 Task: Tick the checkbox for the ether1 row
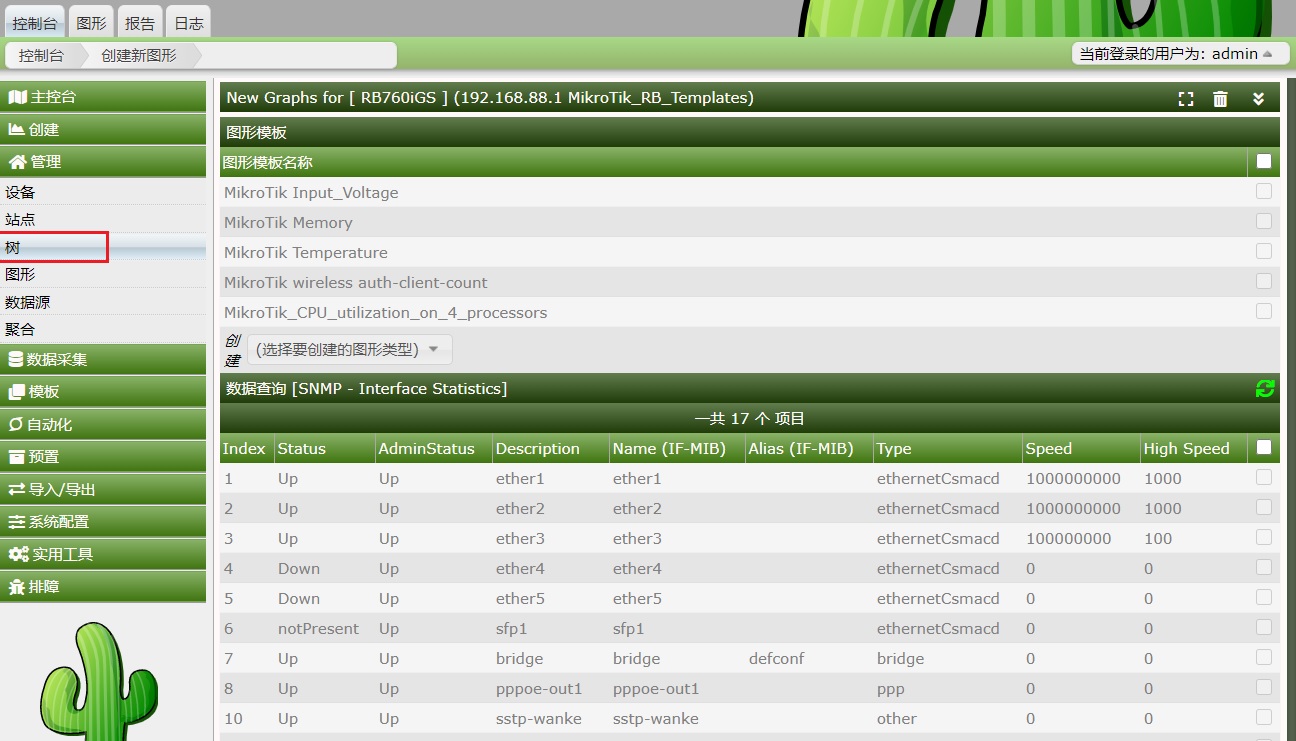(1264, 478)
